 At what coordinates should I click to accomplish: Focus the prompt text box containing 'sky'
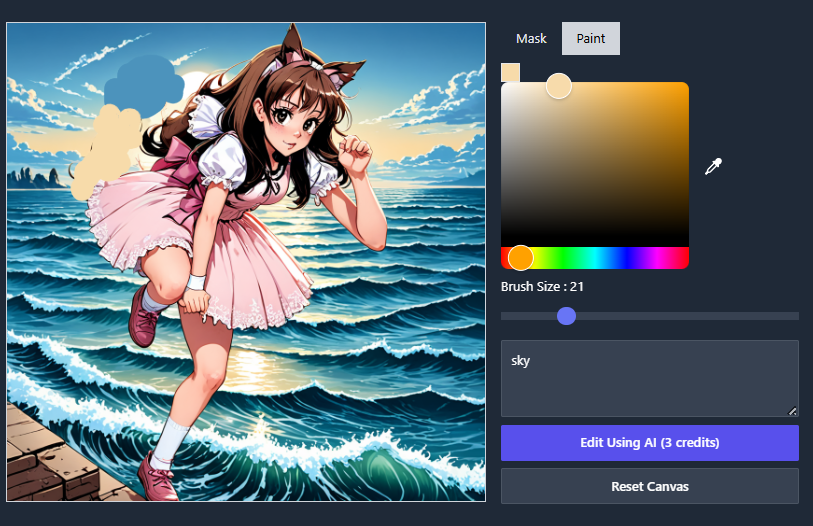(x=650, y=378)
